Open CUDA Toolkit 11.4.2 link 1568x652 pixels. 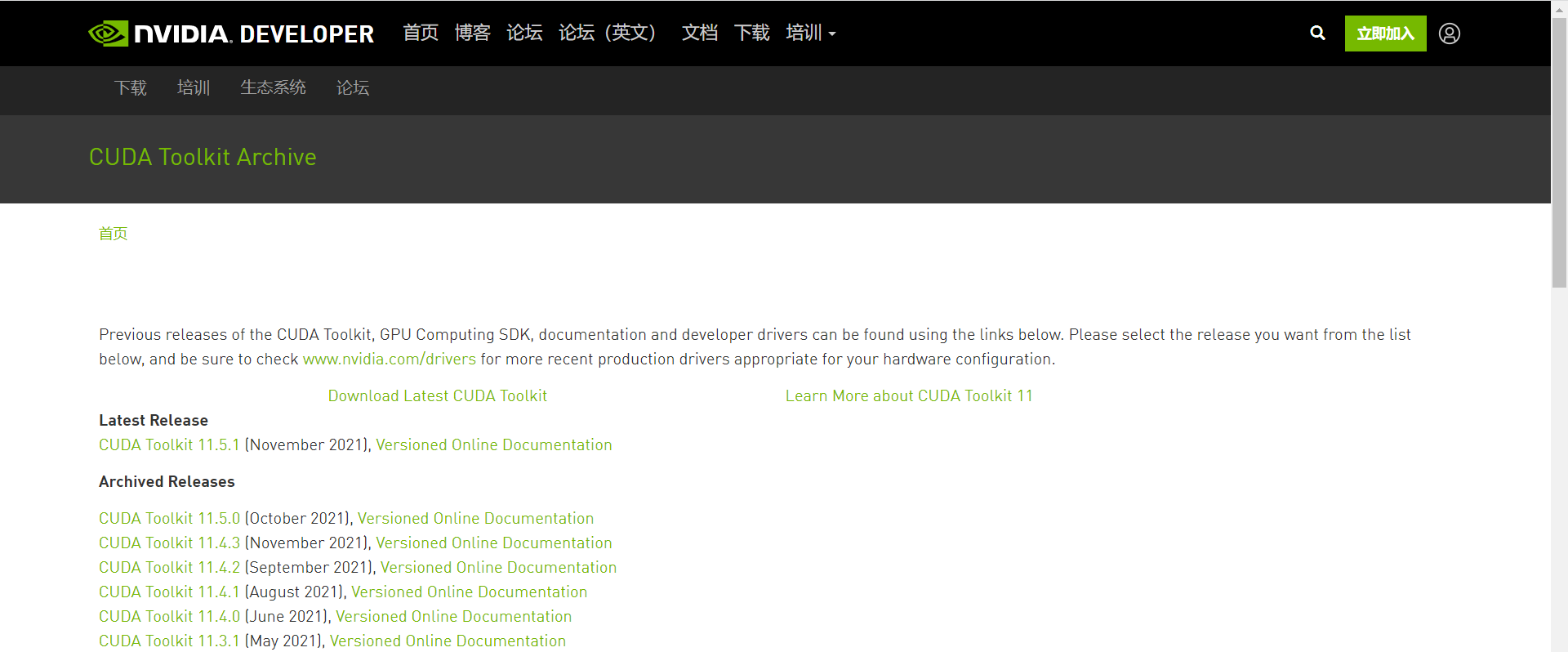169,567
